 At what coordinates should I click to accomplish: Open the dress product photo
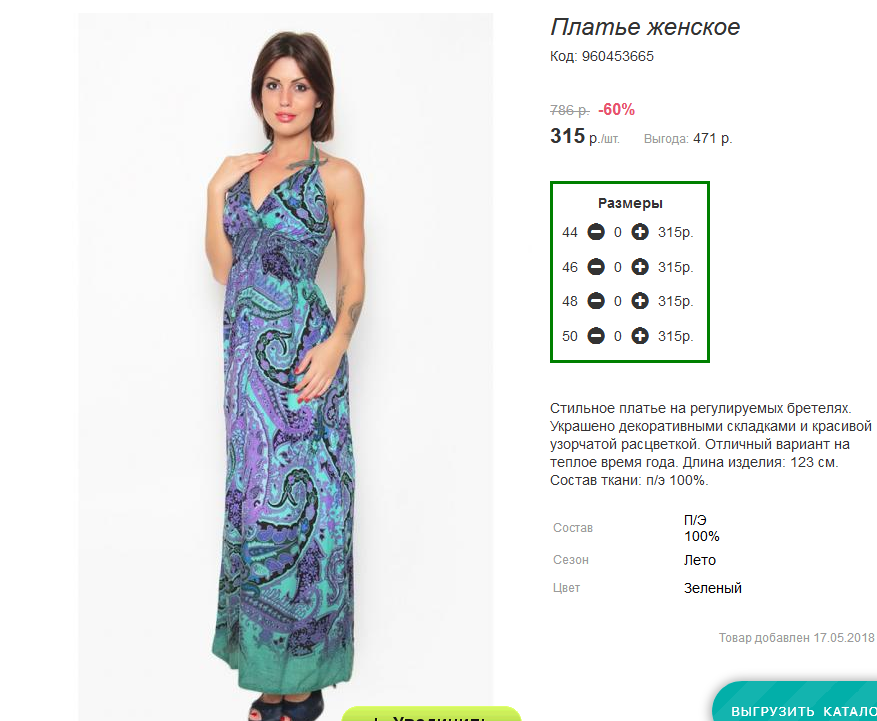[x=285, y=366]
